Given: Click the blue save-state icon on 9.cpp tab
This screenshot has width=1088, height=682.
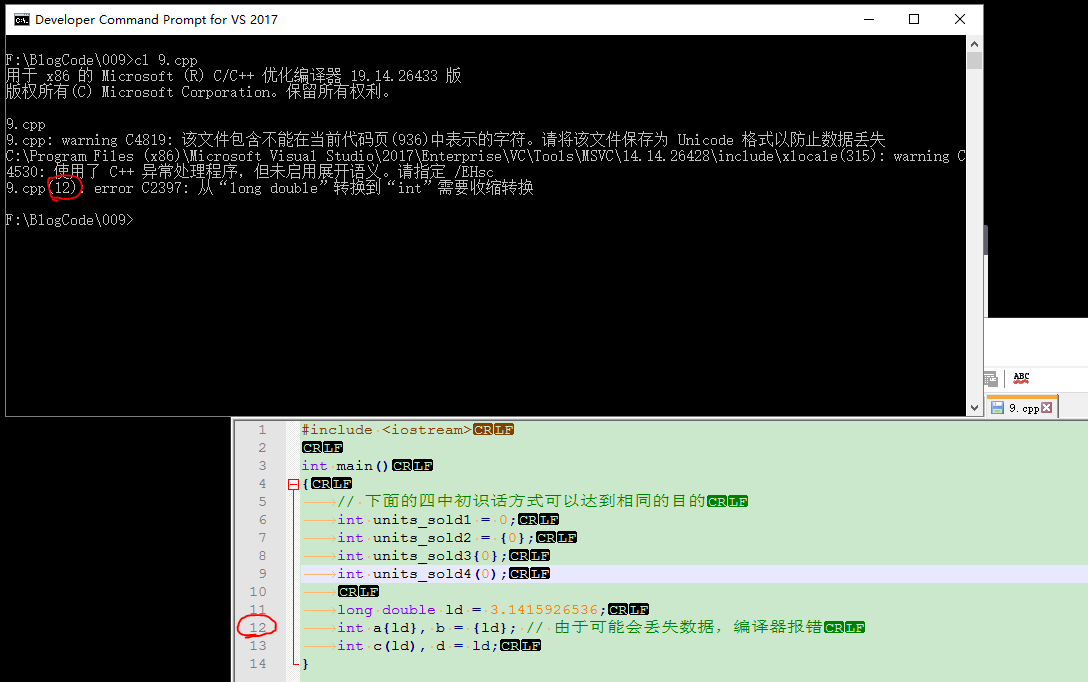Looking at the screenshot, I should point(997,408).
